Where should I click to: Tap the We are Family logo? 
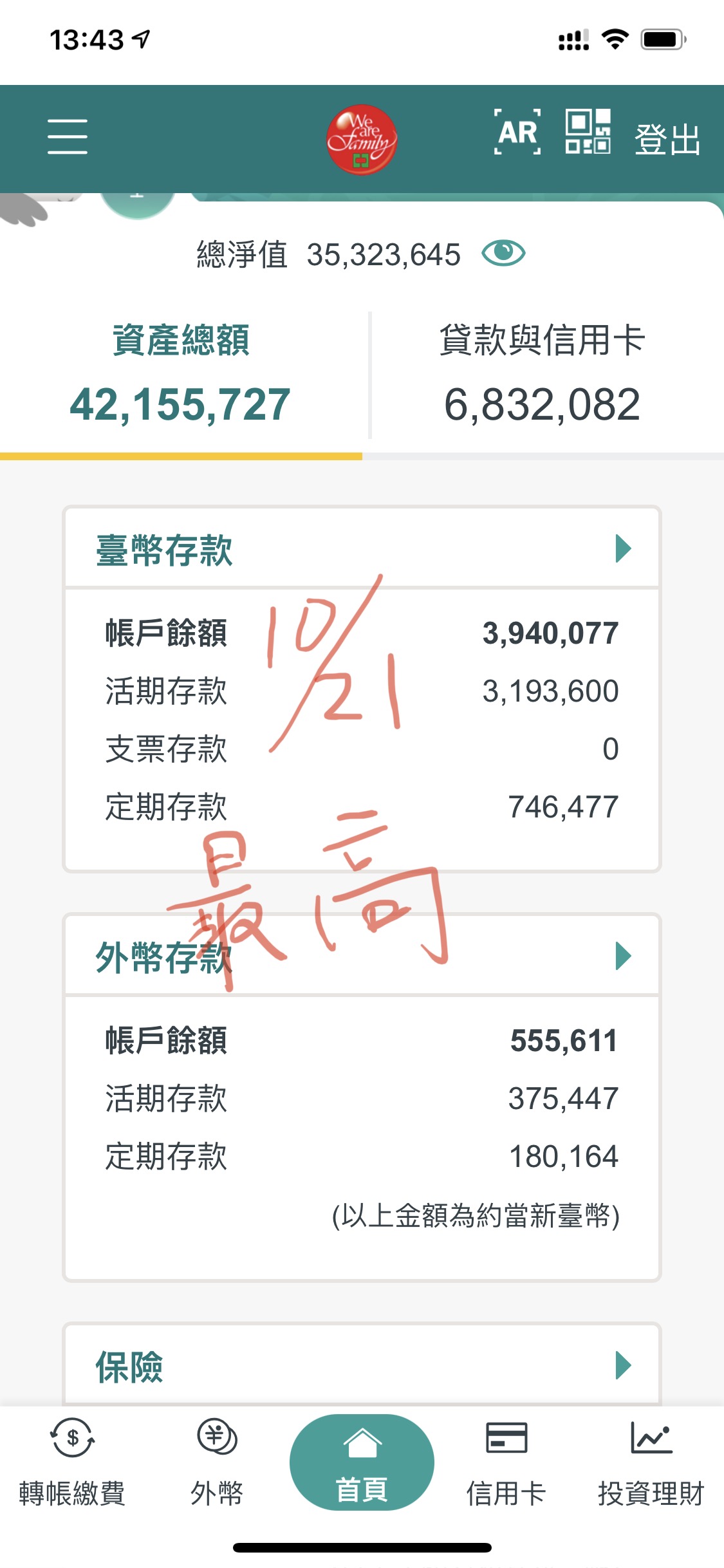pyautogui.click(x=361, y=139)
